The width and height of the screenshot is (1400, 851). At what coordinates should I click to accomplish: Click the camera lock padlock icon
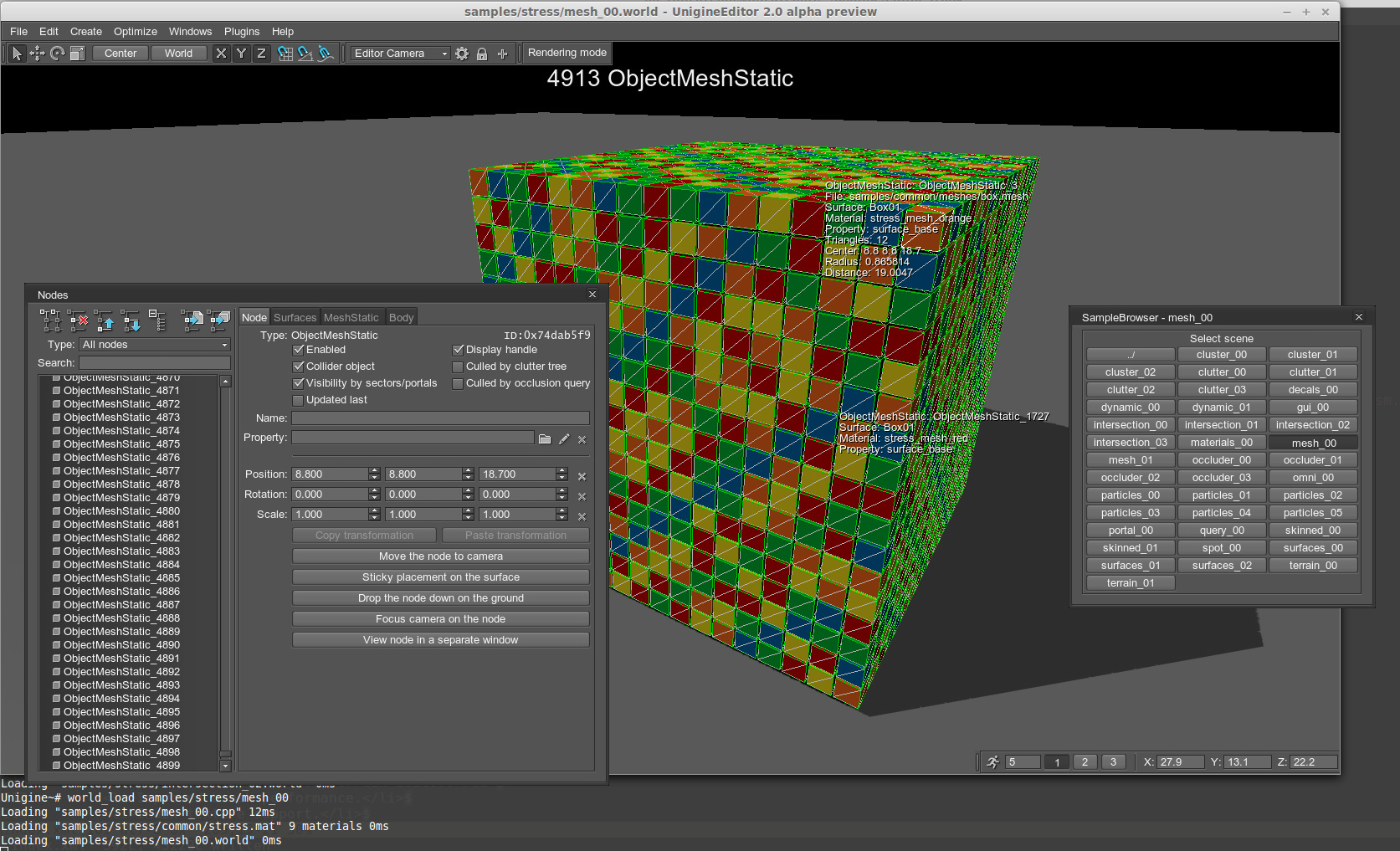point(482,54)
